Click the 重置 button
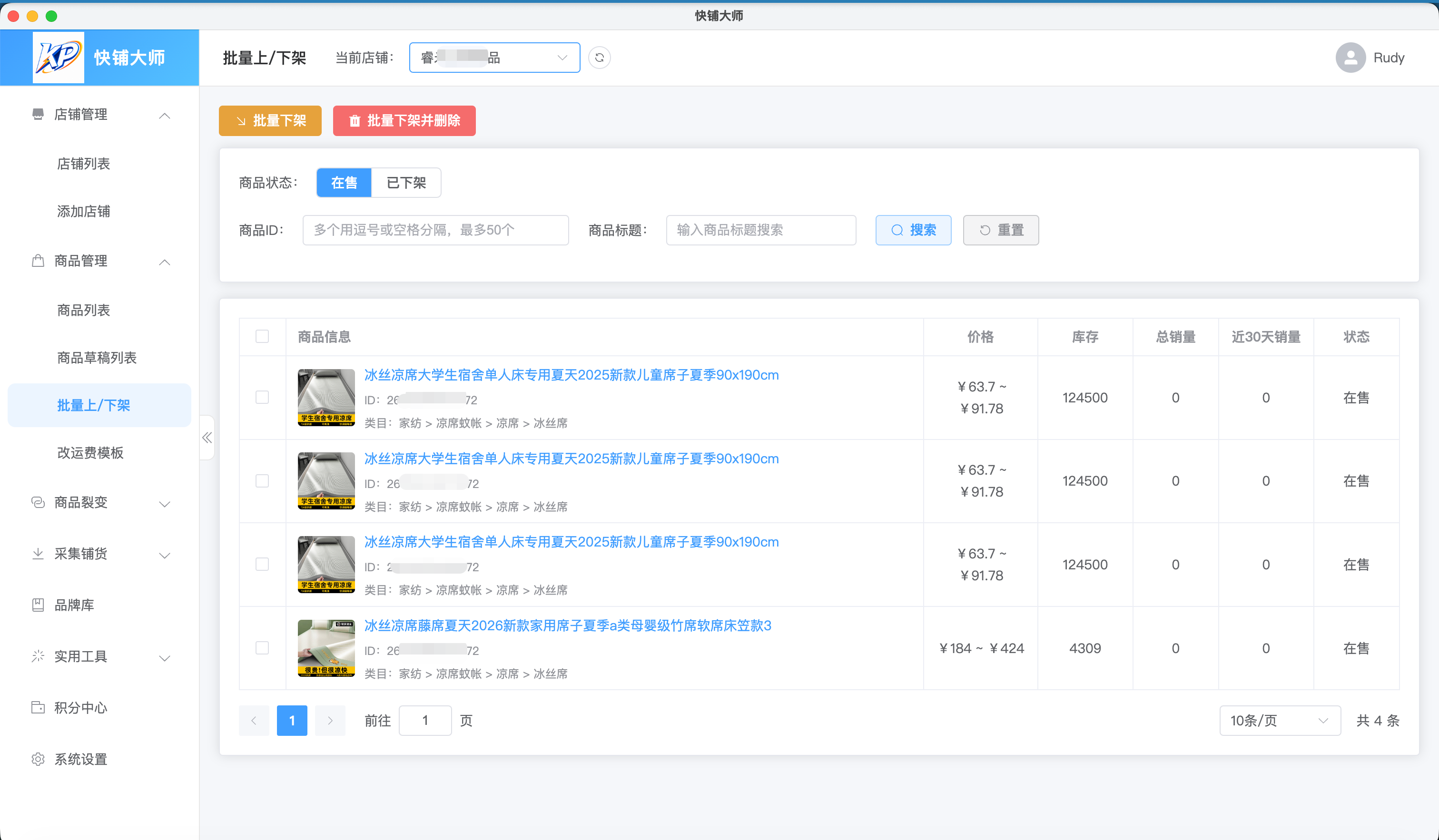This screenshot has width=1439, height=840. [x=1000, y=230]
